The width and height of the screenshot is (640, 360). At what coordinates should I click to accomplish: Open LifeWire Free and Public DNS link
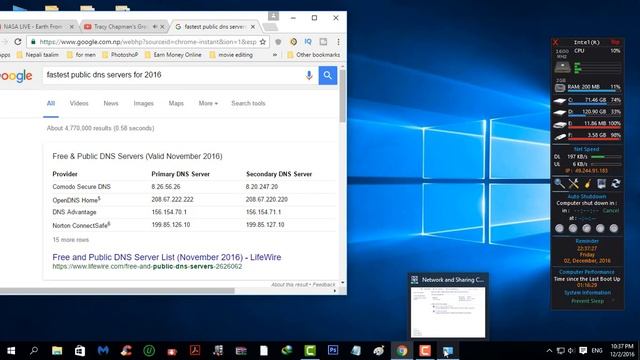pos(167,257)
